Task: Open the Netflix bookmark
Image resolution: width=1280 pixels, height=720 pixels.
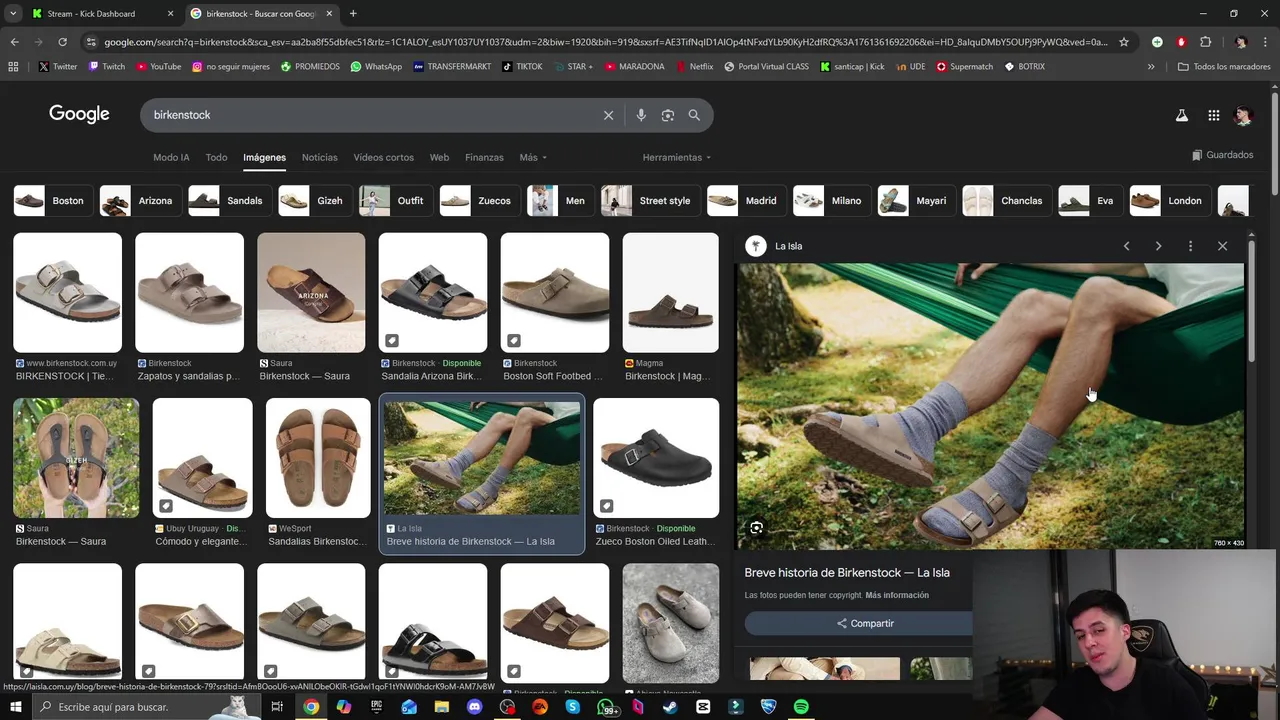Action: point(694,67)
